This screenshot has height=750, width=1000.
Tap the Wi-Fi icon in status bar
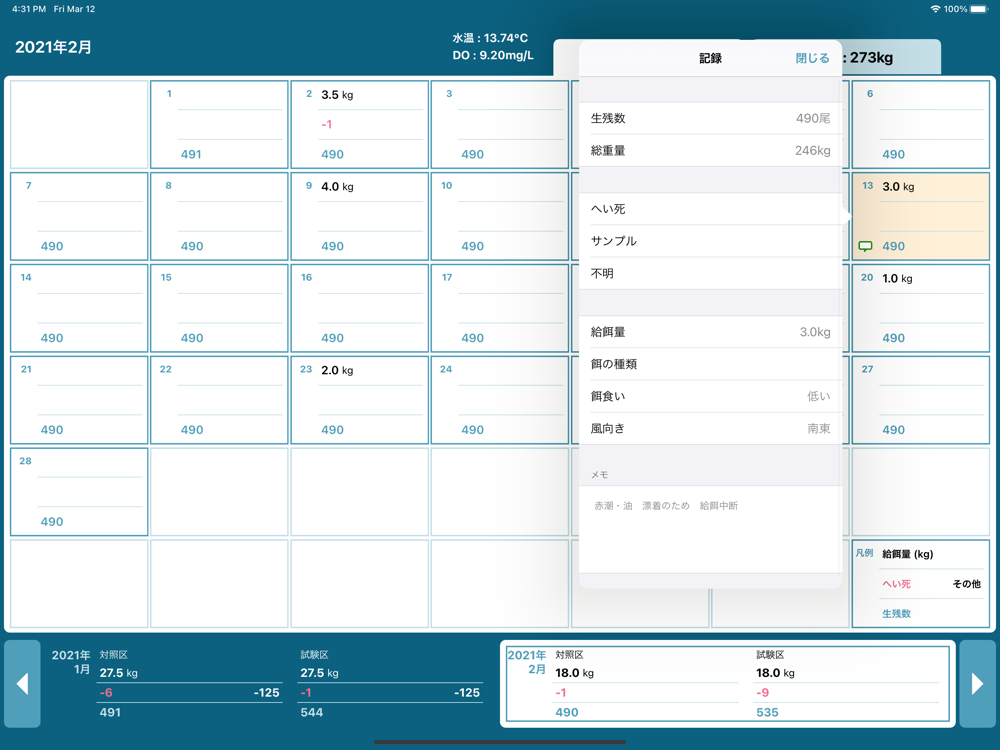click(x=936, y=9)
